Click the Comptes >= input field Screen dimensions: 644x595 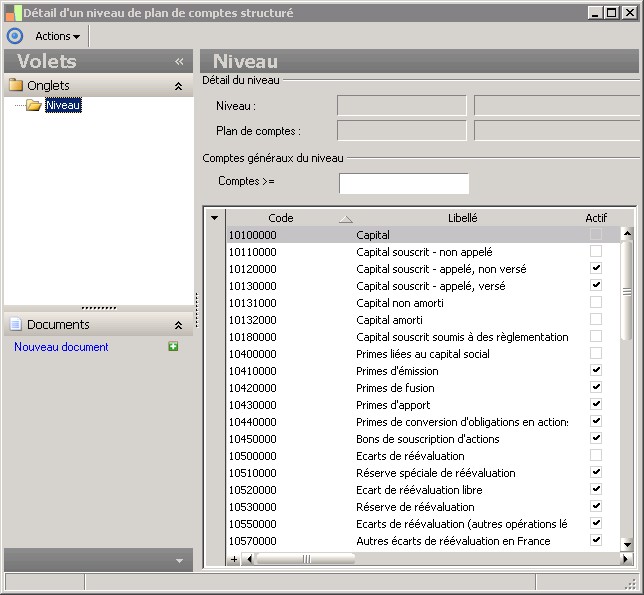403,183
